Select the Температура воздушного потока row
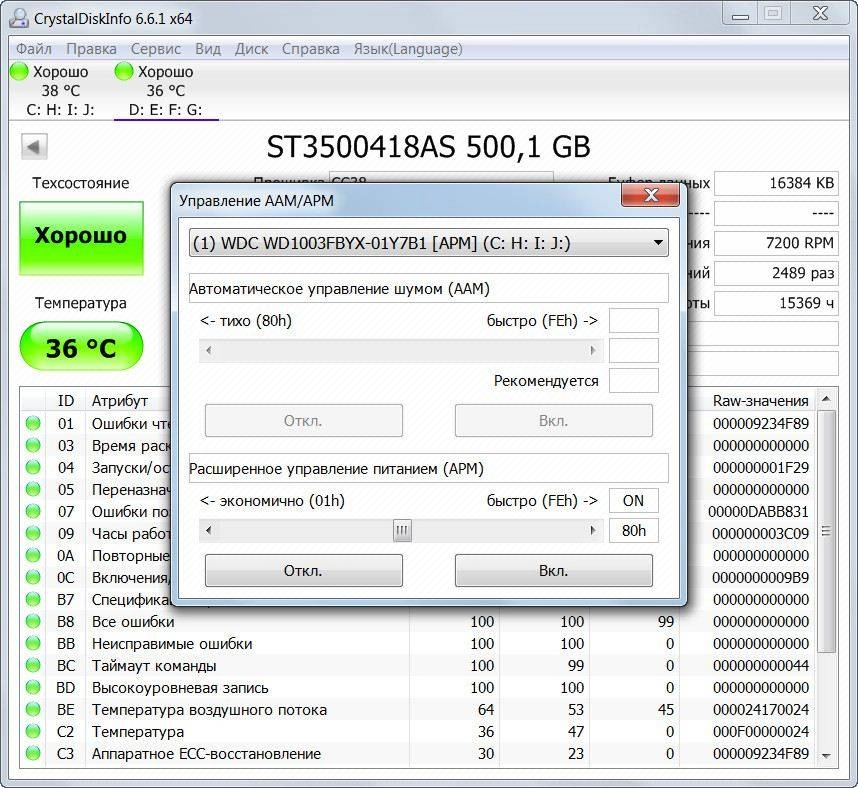Screen dimensions: 858x788 [419, 710]
